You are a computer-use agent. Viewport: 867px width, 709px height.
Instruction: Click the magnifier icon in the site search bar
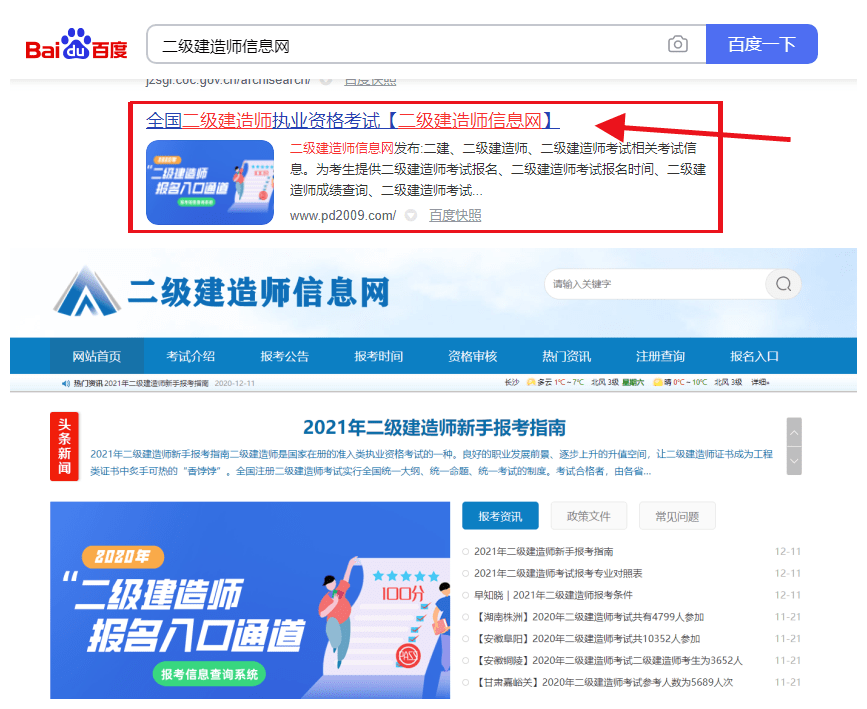pyautogui.click(x=783, y=284)
